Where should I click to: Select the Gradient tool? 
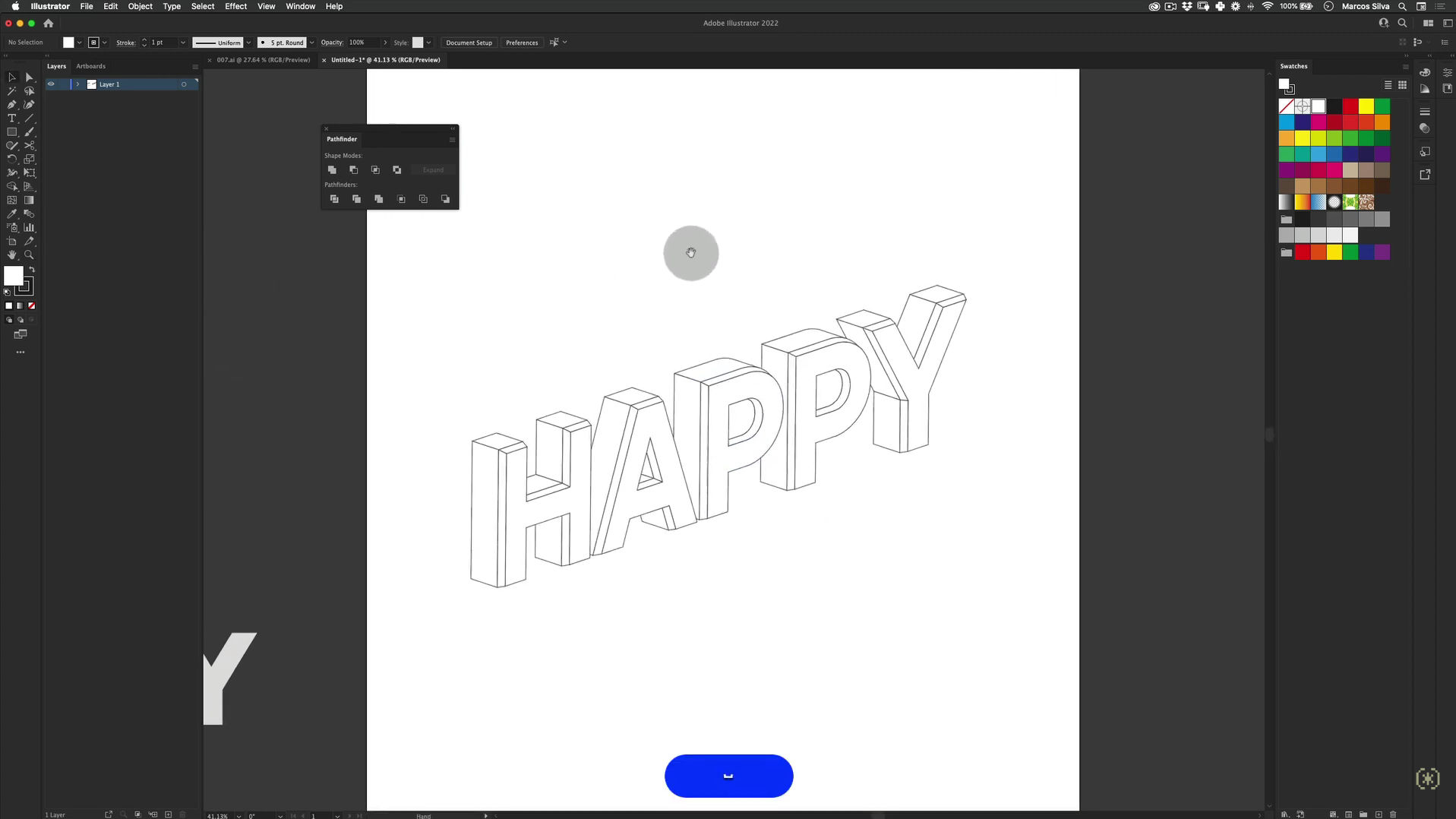(29, 201)
